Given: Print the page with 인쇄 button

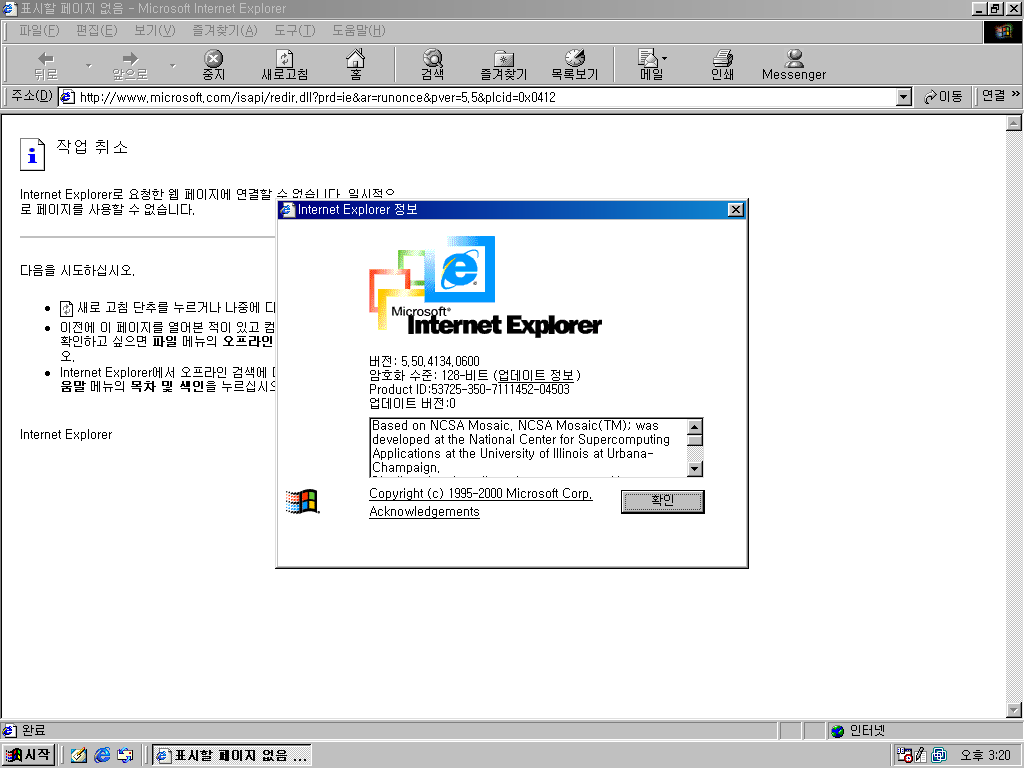Looking at the screenshot, I should pyautogui.click(x=722, y=65).
